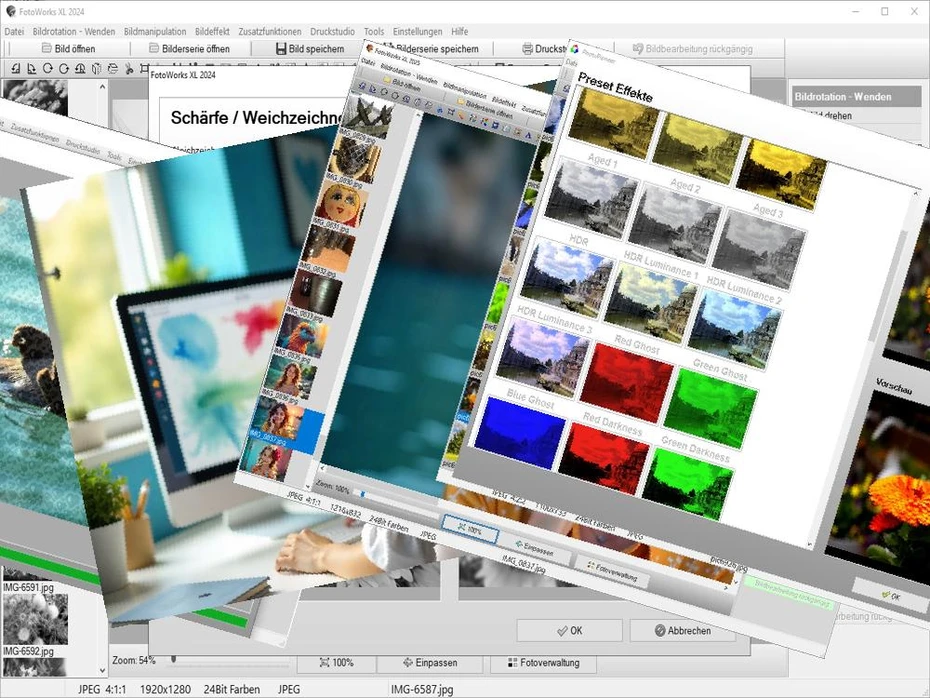Open the Bildeffekt menu in the top menu bar
Screen dimensions: 930x698
coord(215,32)
